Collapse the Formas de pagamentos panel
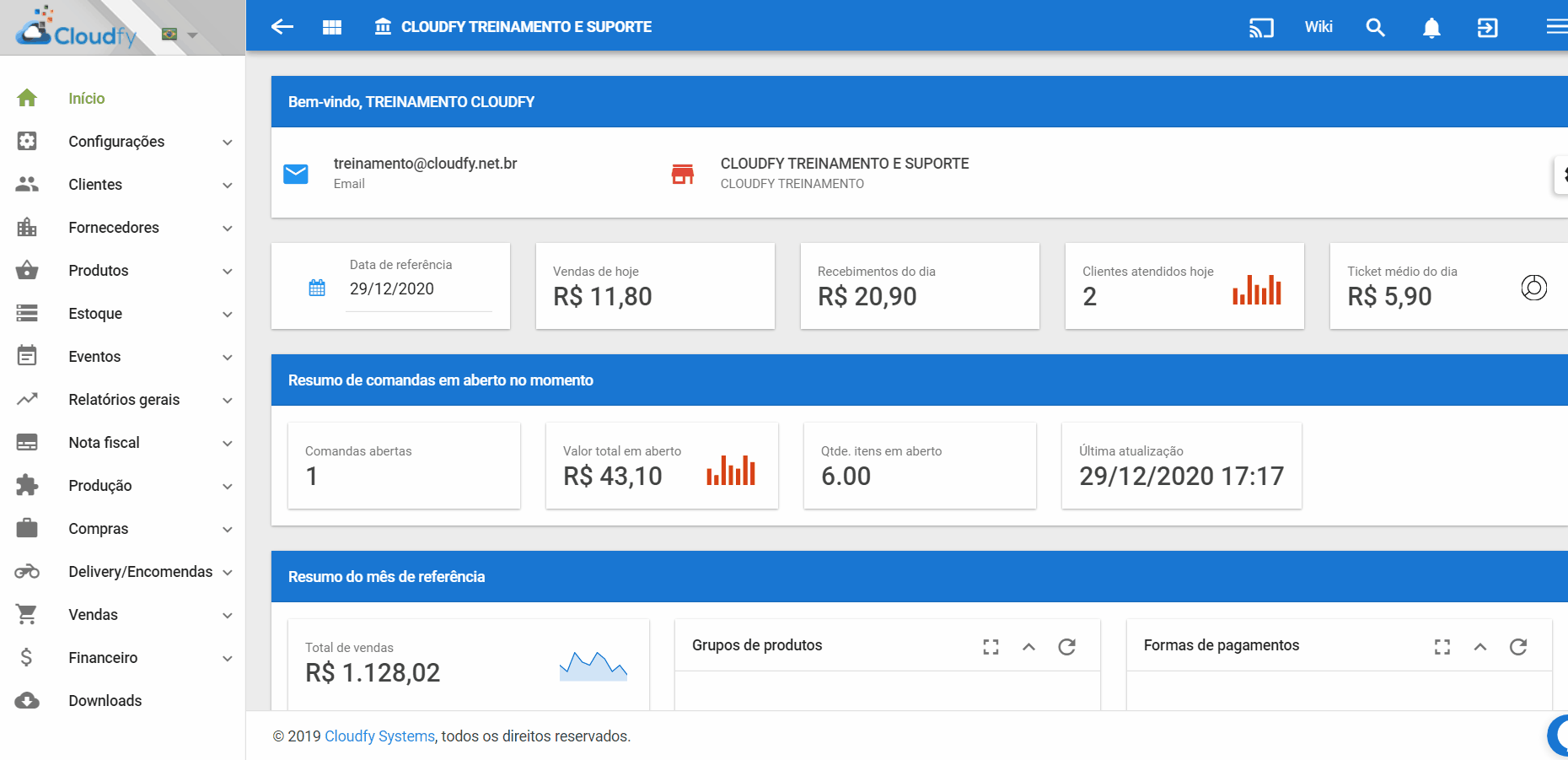Image resolution: width=1568 pixels, height=760 pixels. click(1480, 647)
